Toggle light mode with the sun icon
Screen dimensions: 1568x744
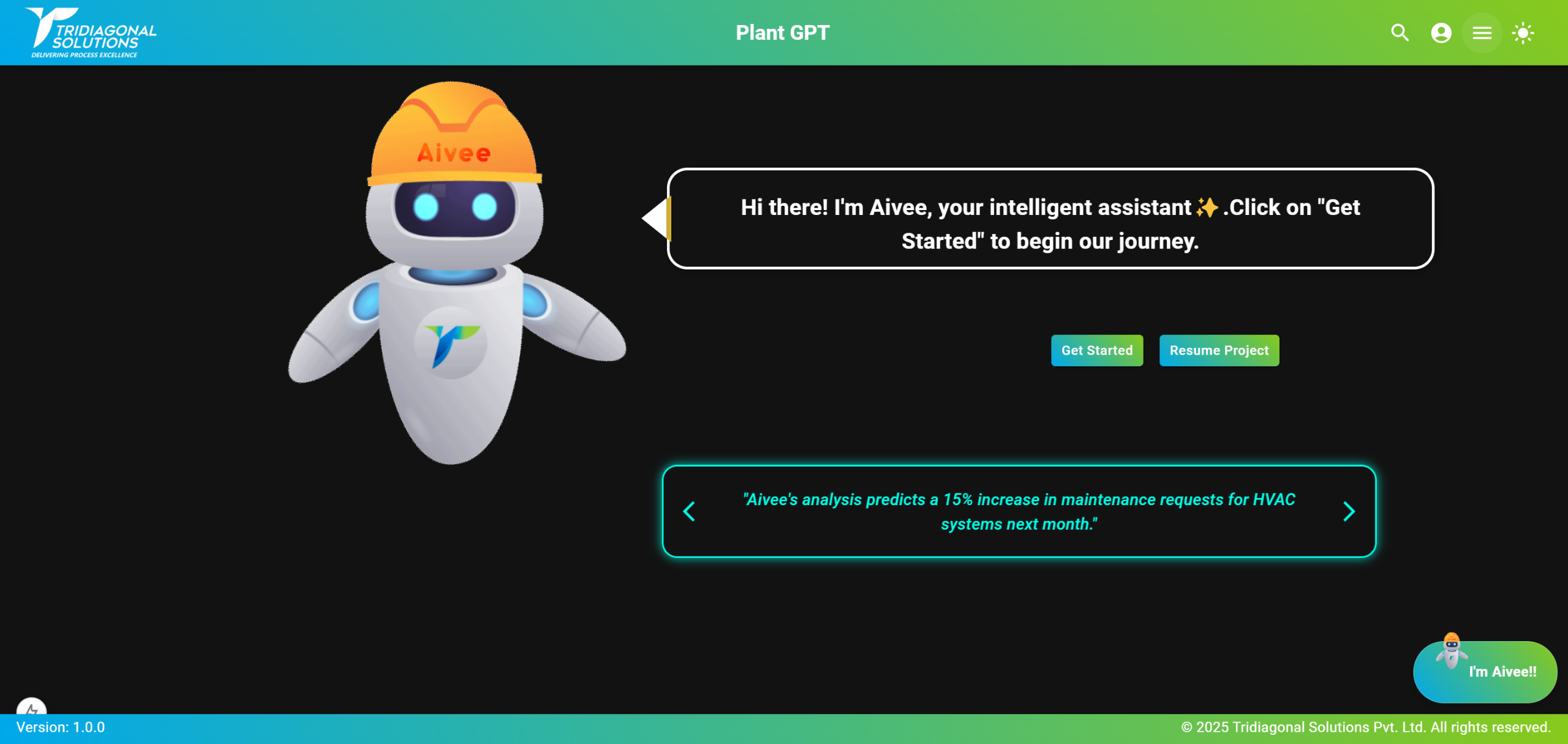1525,32
